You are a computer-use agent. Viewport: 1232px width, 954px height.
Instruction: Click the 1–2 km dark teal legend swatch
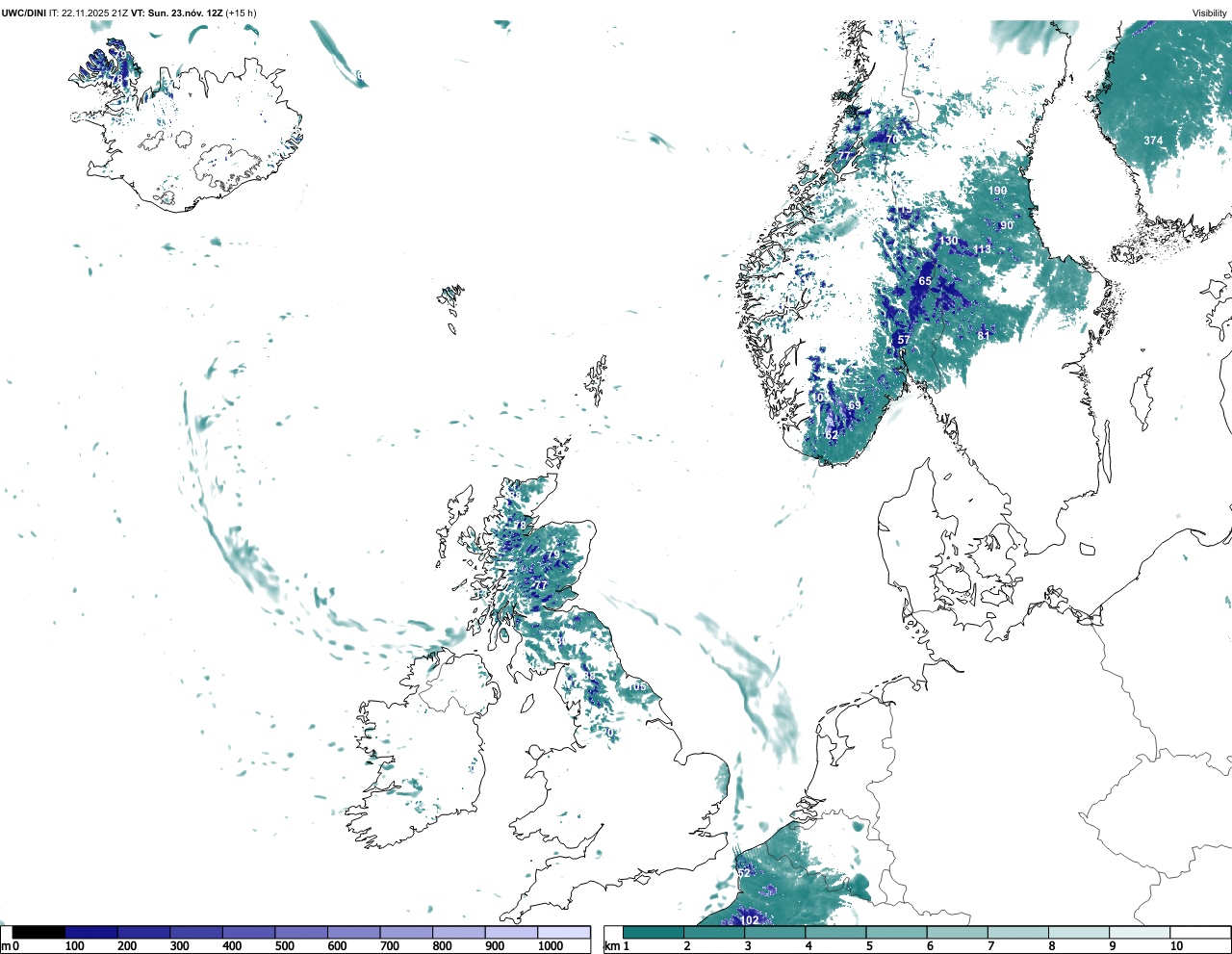(654, 933)
